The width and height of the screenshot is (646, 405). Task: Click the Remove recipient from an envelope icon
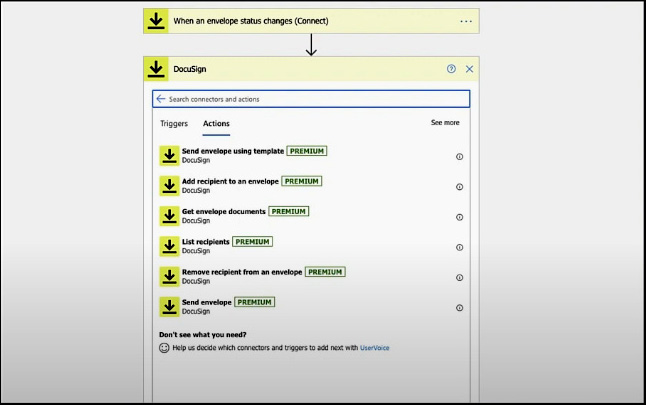pyautogui.click(x=169, y=276)
